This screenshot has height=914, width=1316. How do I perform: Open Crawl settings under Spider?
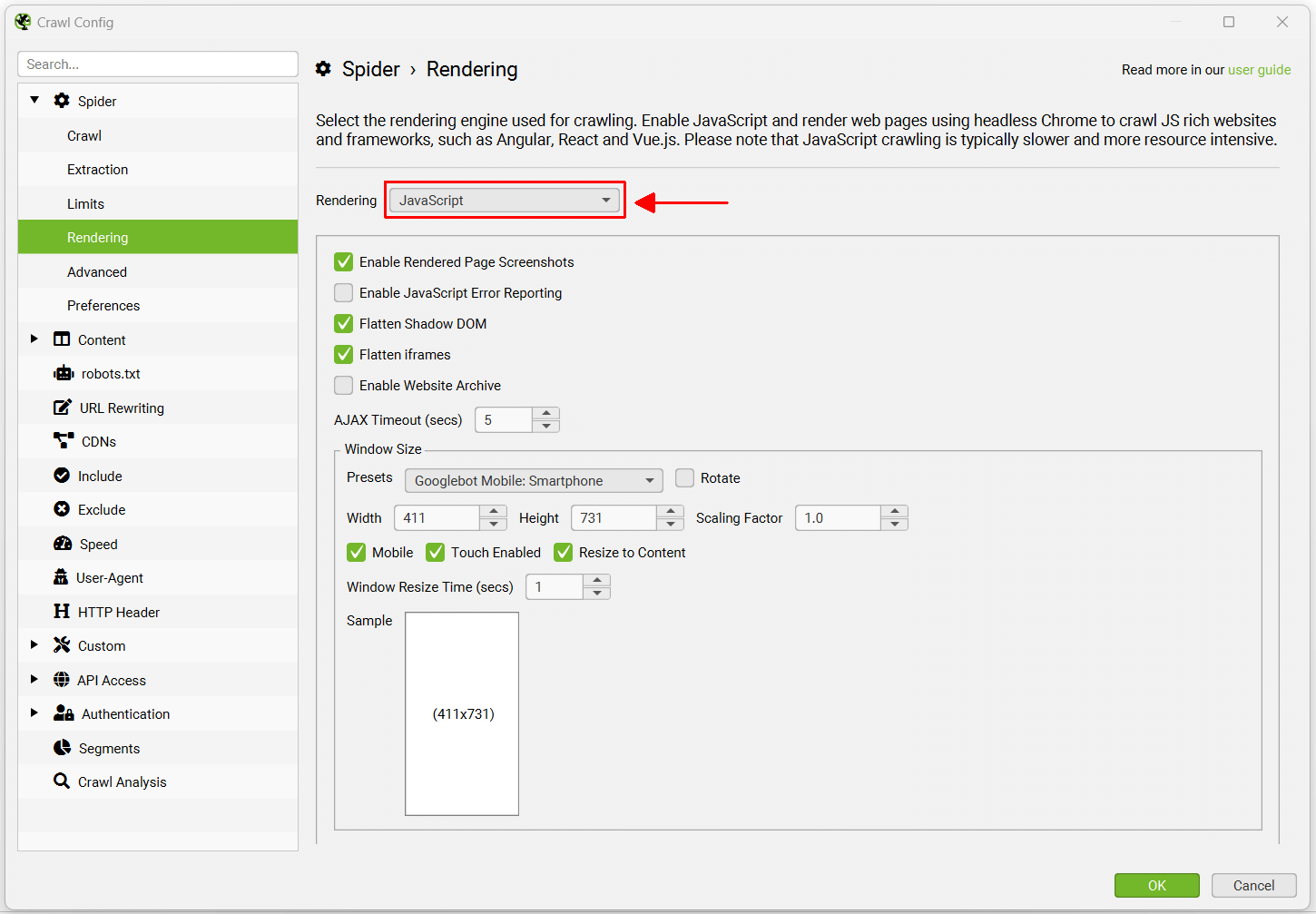click(158, 135)
